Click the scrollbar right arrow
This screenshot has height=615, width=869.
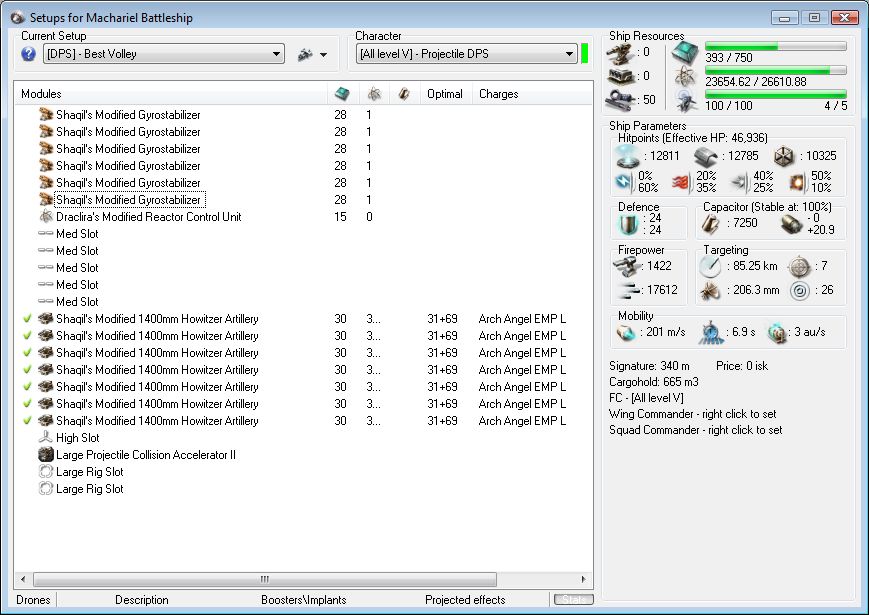tap(584, 579)
